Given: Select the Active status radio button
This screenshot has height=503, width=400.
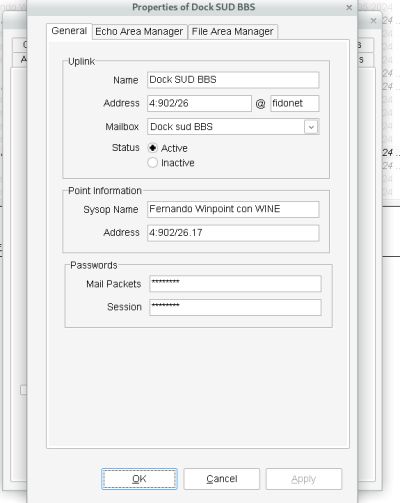Looking at the screenshot, I should pyautogui.click(x=153, y=148).
